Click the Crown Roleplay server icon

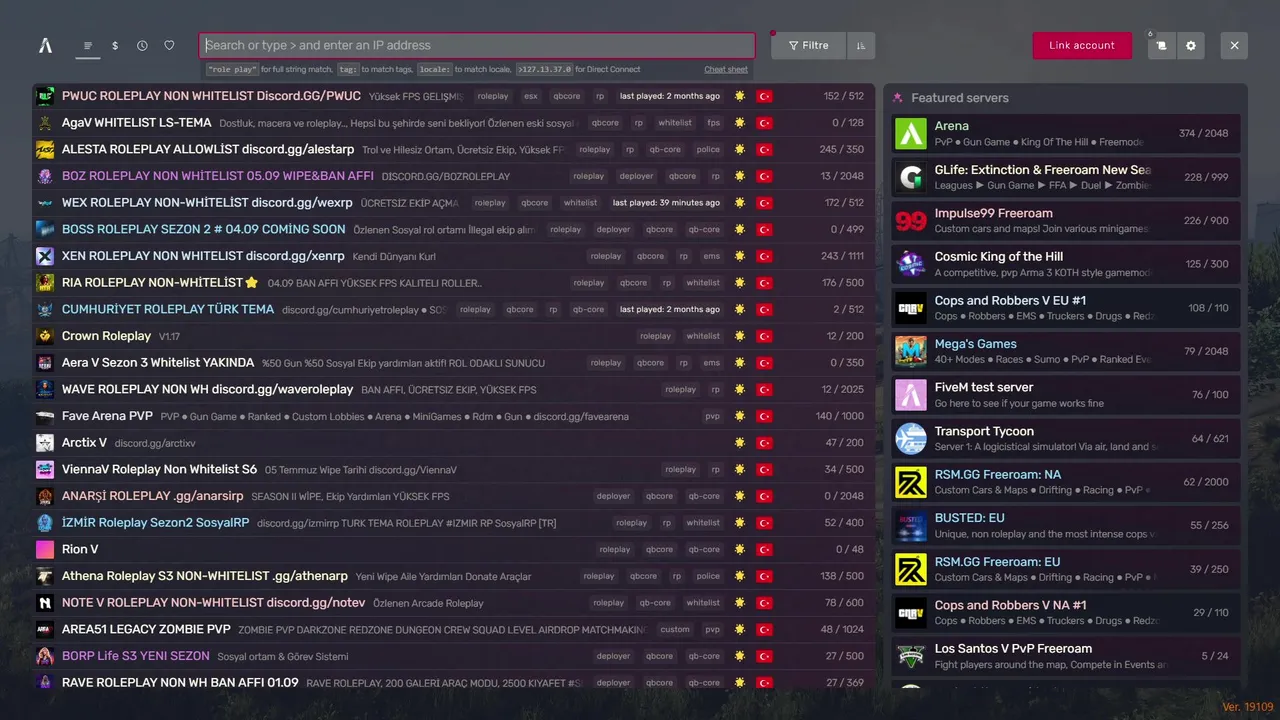(x=45, y=336)
